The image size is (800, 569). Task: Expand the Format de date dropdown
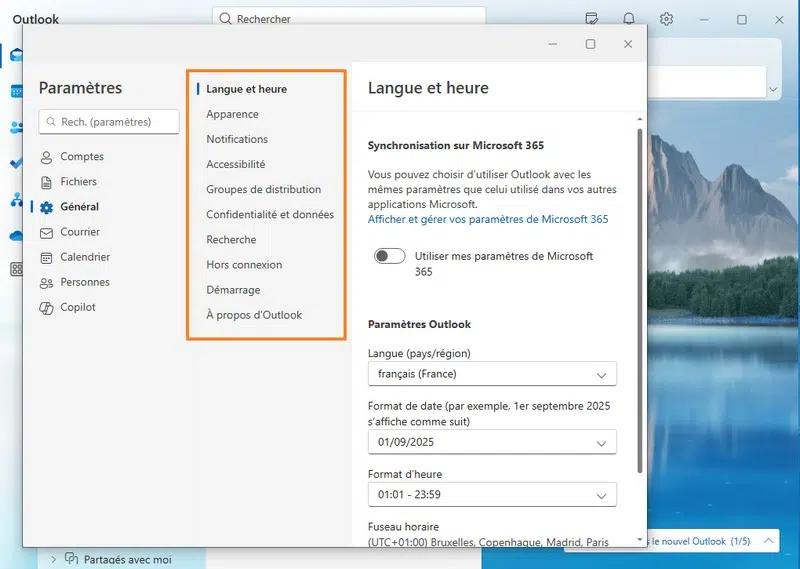(492, 442)
